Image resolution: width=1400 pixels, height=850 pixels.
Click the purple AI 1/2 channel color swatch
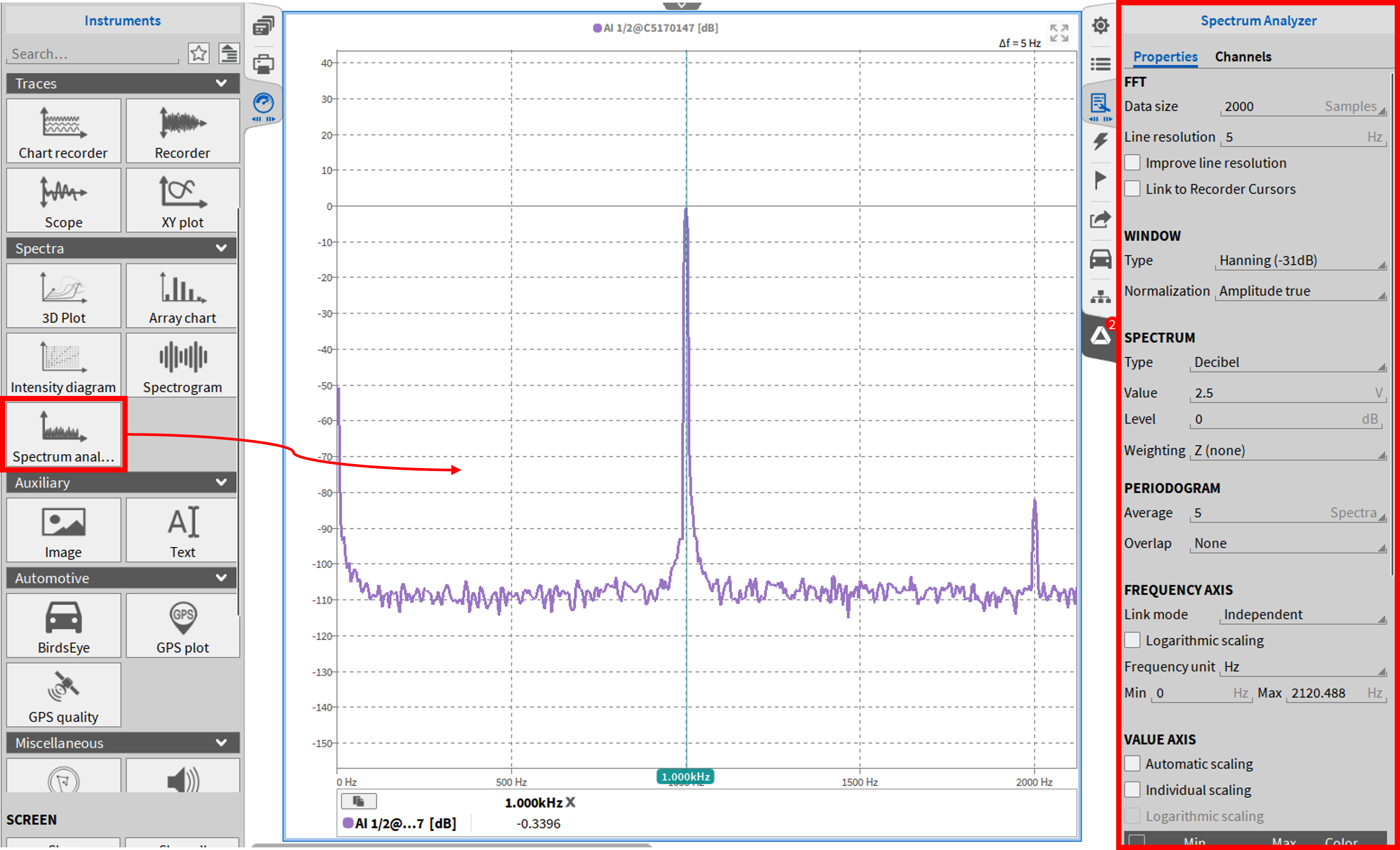pyautogui.click(x=348, y=823)
